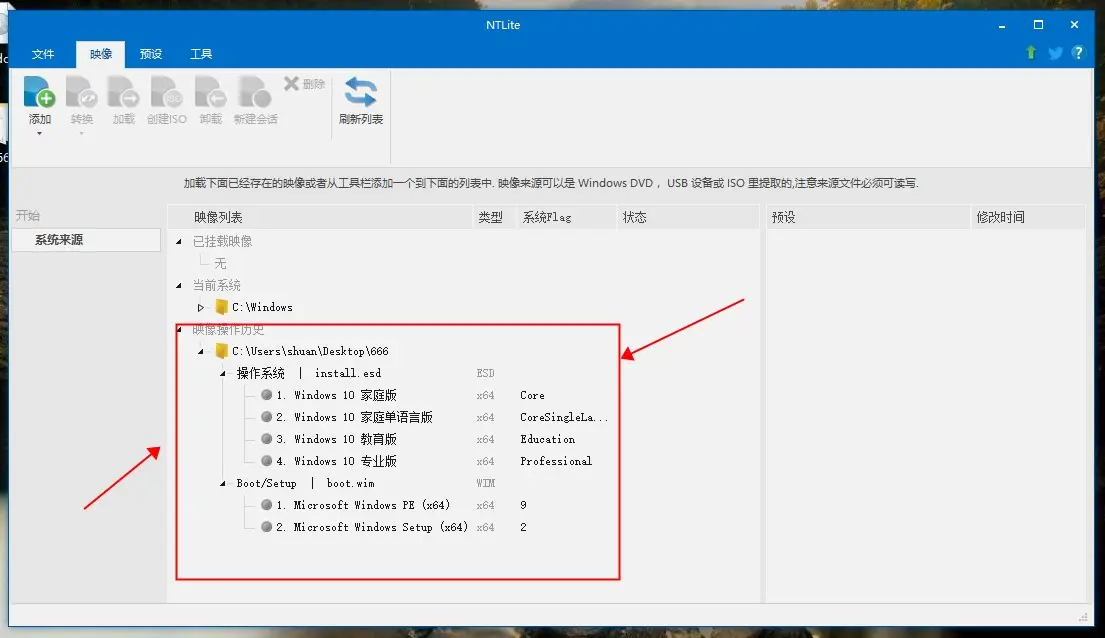Click the gray dot beside Windows 10 专业版
This screenshot has width=1105, height=638.
(266, 460)
